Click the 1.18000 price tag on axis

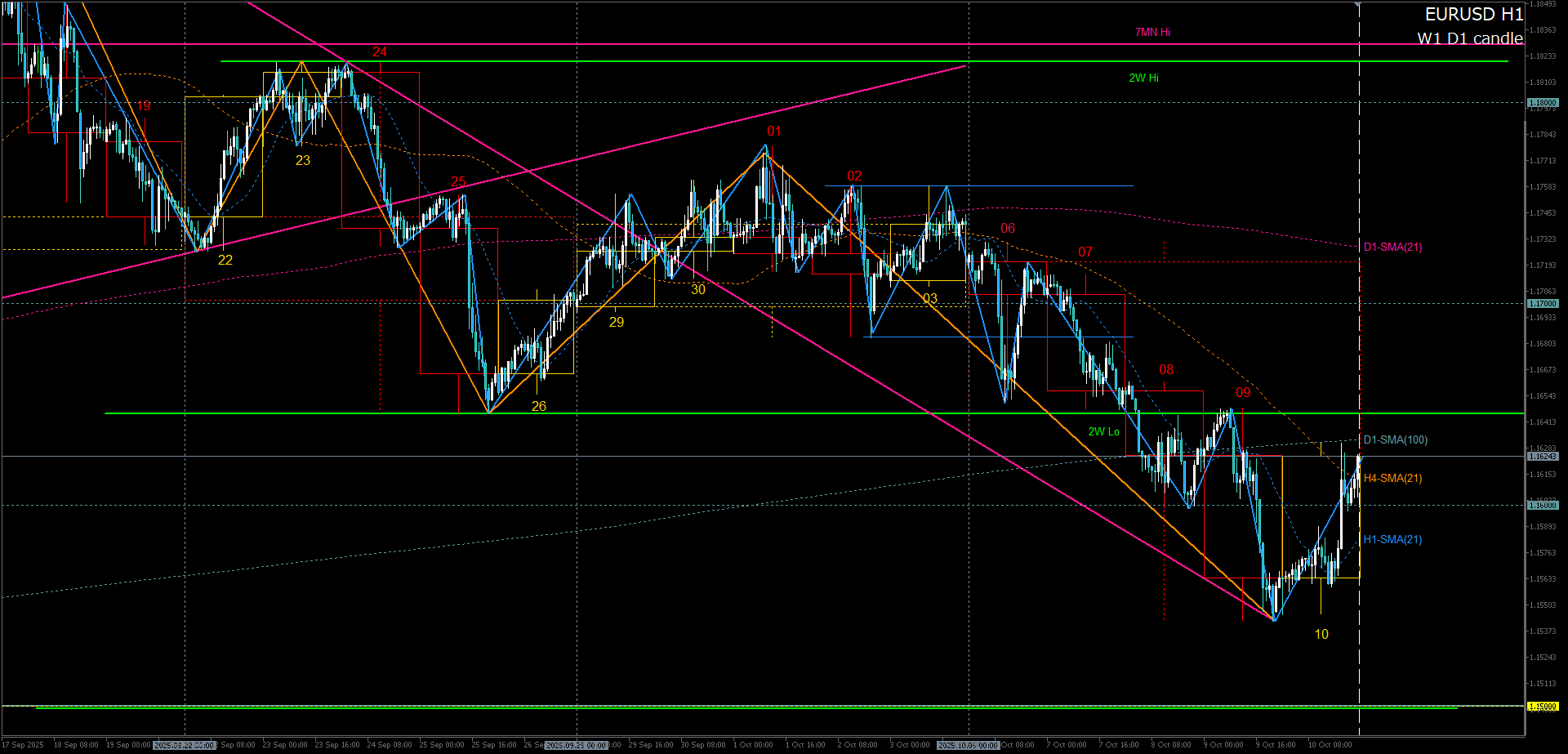pos(1542,103)
